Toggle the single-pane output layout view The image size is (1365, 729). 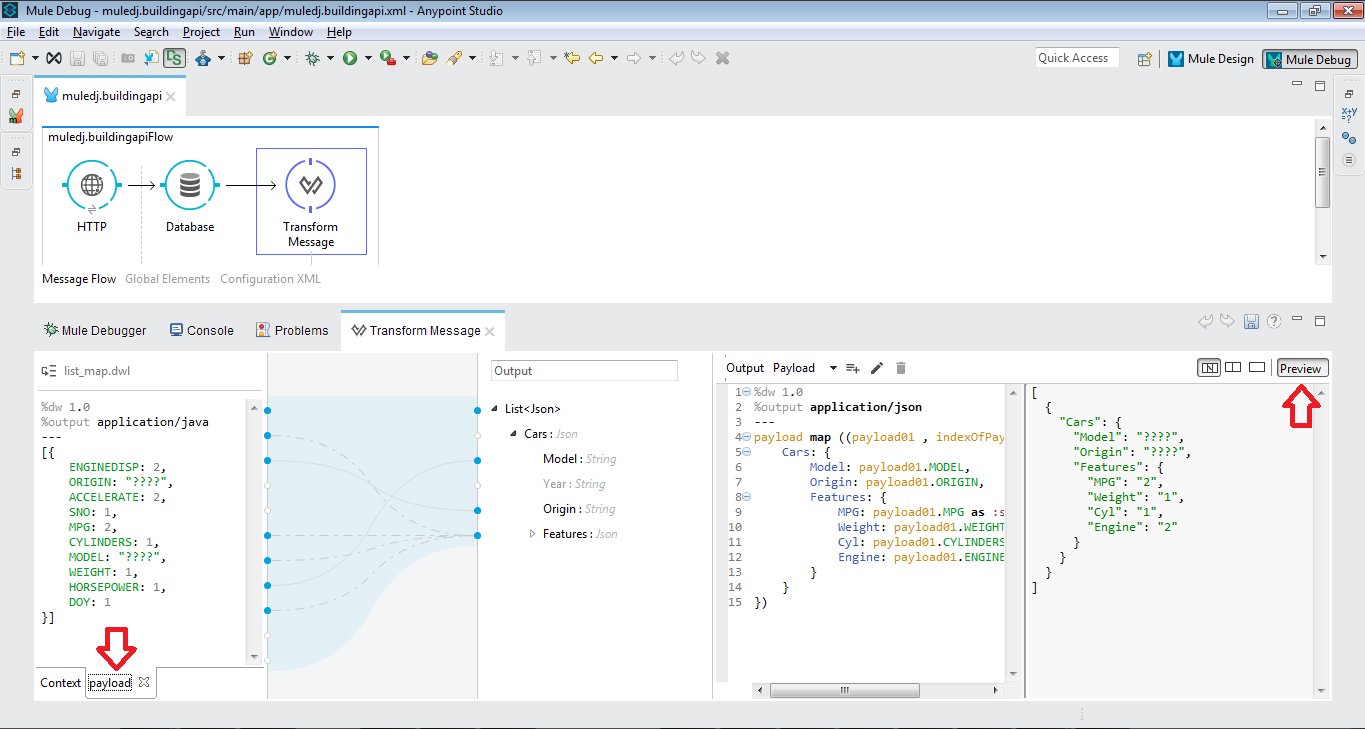pyautogui.click(x=1256, y=368)
